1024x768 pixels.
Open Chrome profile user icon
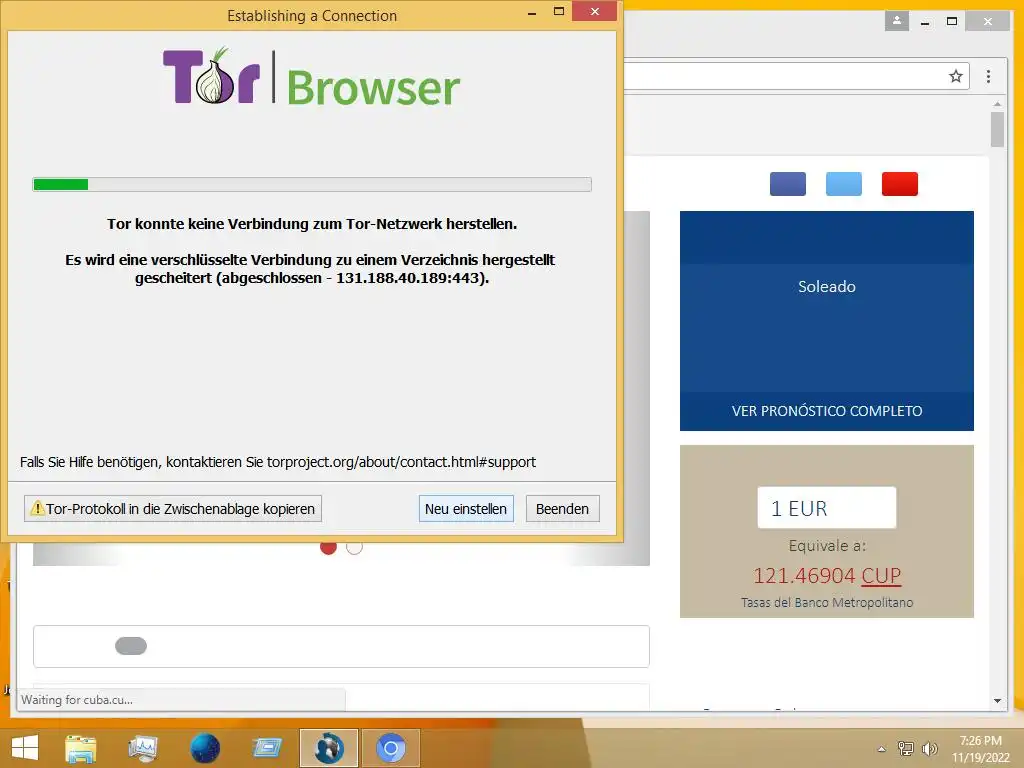tap(897, 21)
